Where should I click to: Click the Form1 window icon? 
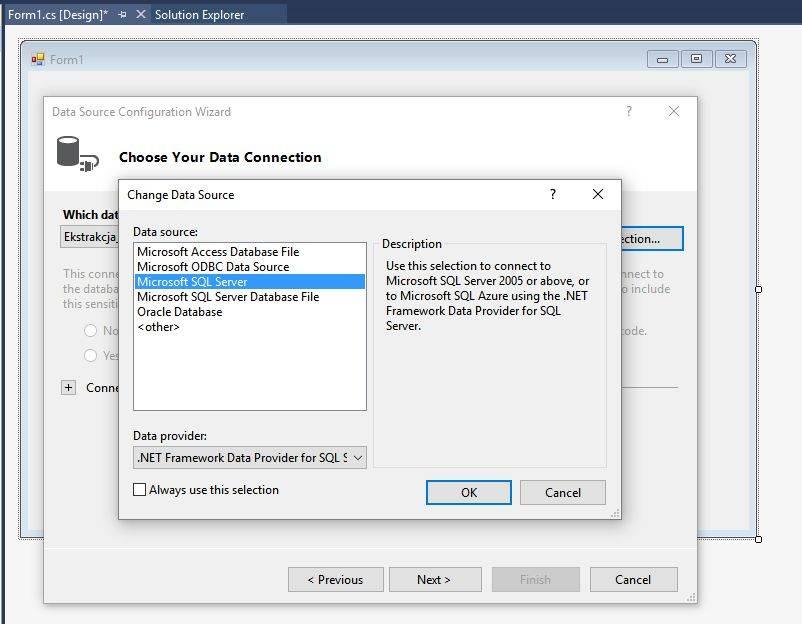(37, 60)
